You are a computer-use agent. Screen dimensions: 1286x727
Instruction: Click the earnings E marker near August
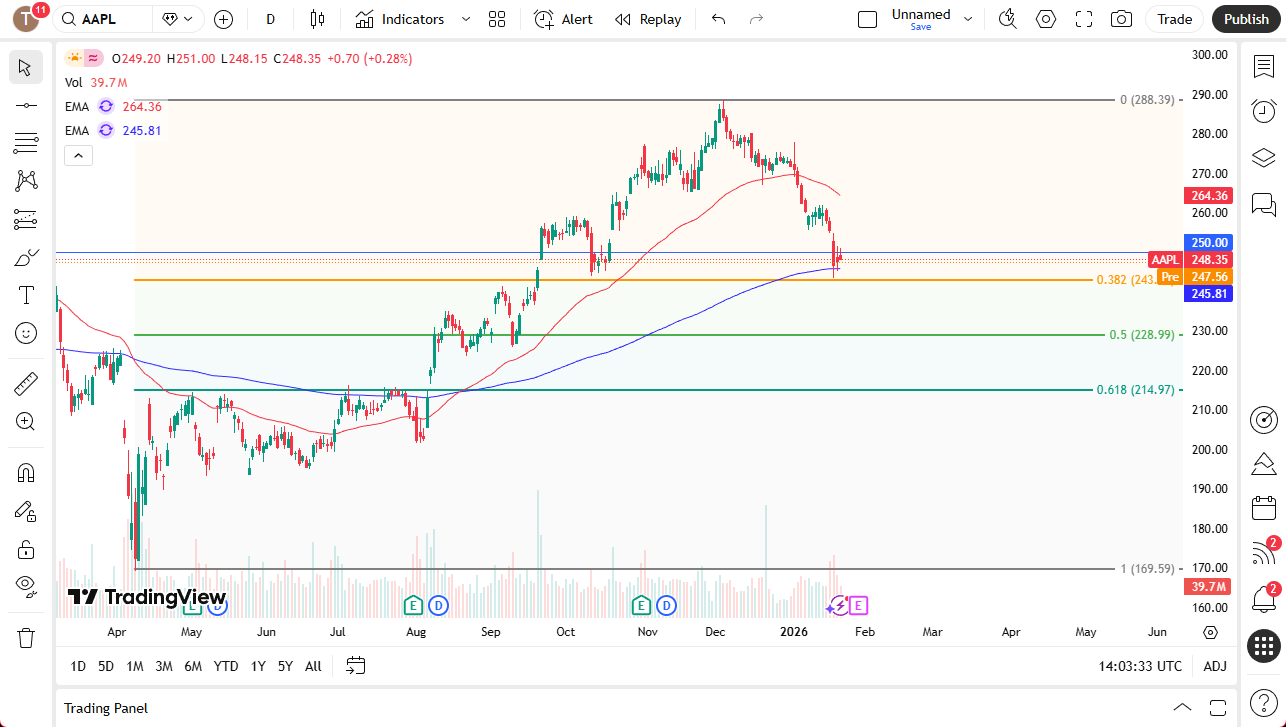pos(413,604)
